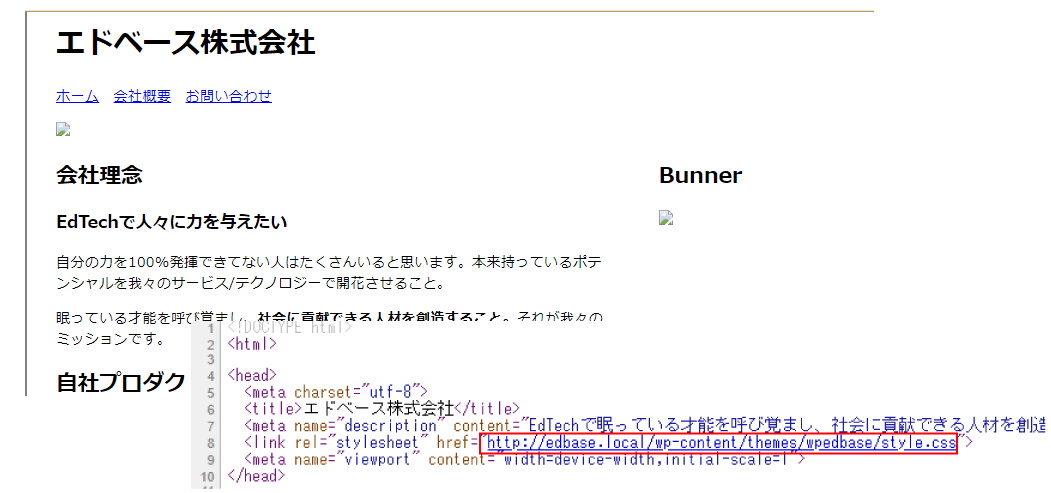Click the Bunner sidebar heading

(x=700, y=175)
